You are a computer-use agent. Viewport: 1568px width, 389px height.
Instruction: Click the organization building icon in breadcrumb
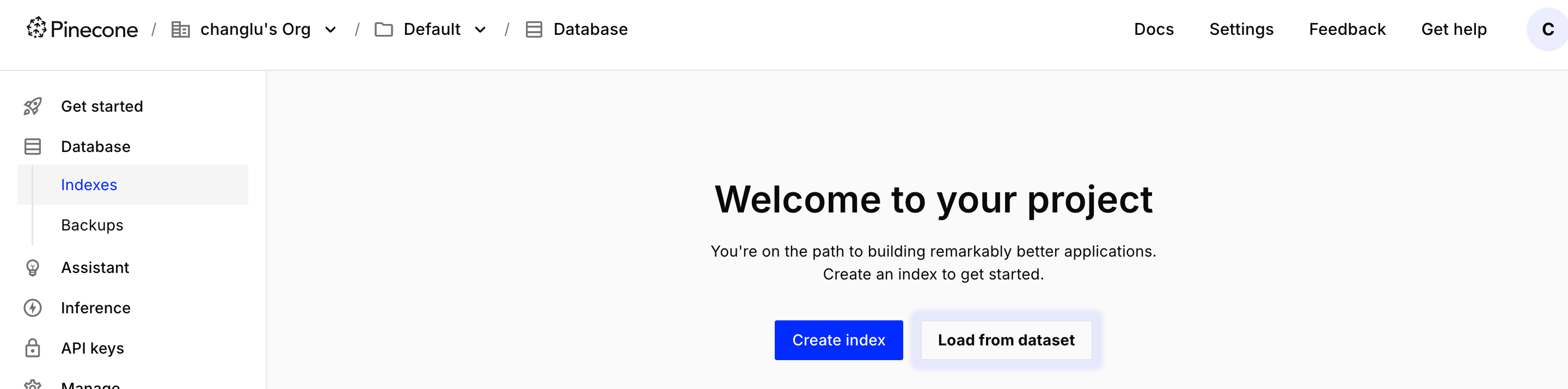[x=180, y=29]
